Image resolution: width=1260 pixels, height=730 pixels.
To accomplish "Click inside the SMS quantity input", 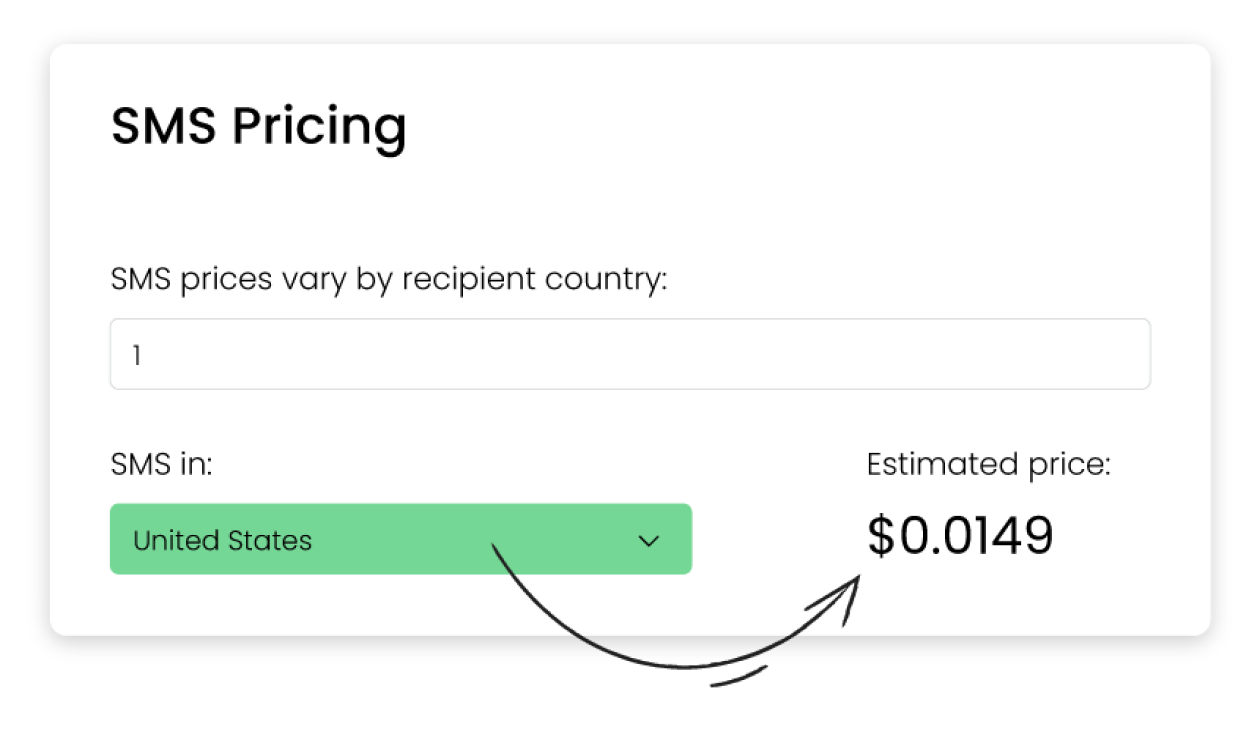I will point(630,354).
